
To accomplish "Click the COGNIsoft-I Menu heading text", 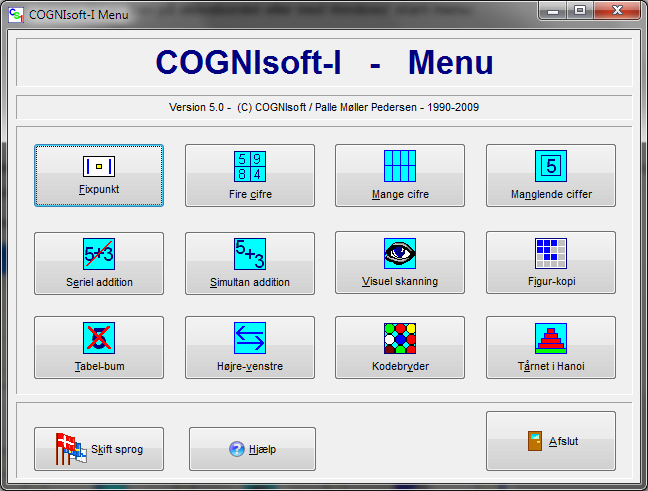I will point(324,63).
